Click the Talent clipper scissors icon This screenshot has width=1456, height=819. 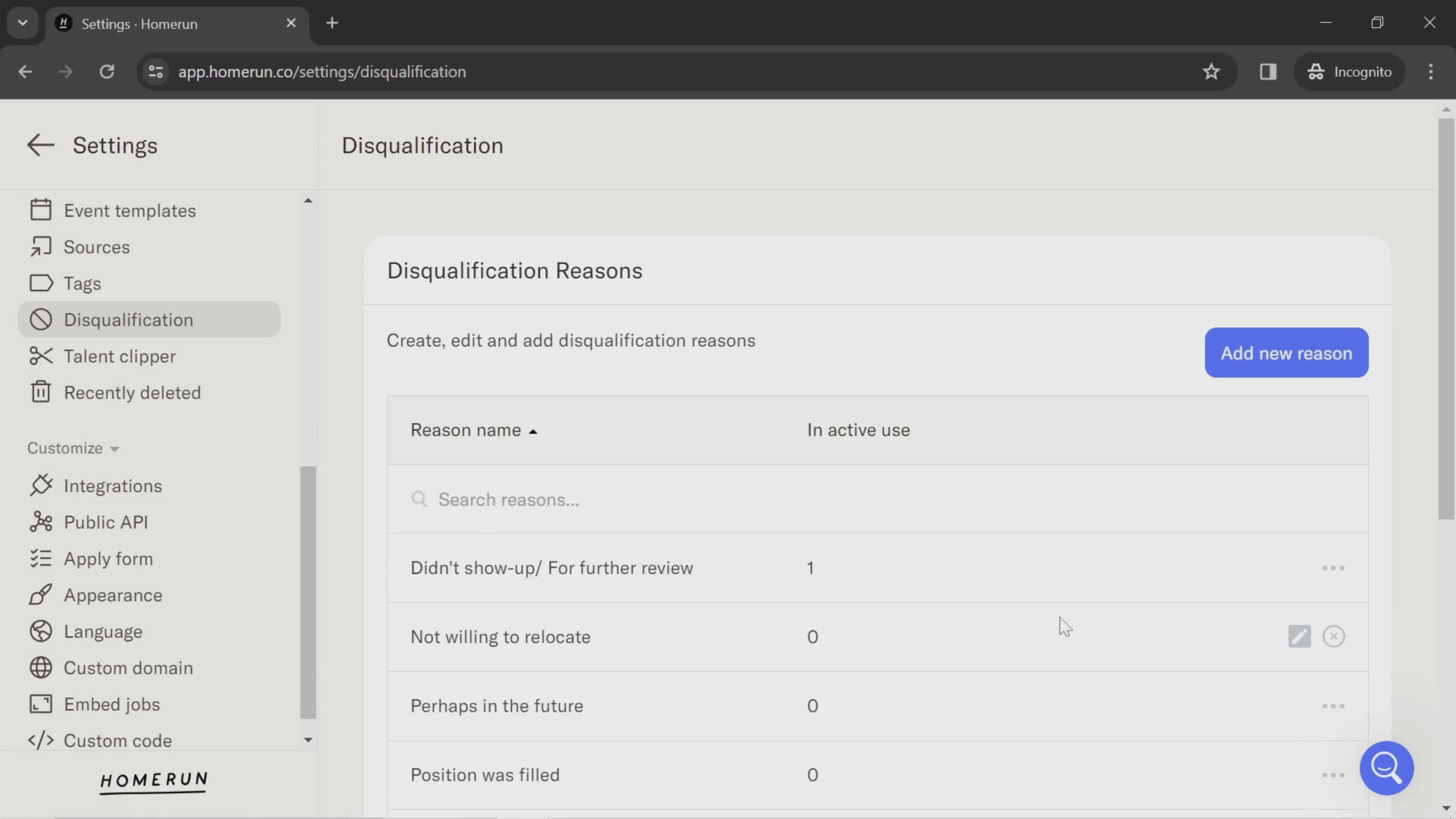[x=41, y=356]
